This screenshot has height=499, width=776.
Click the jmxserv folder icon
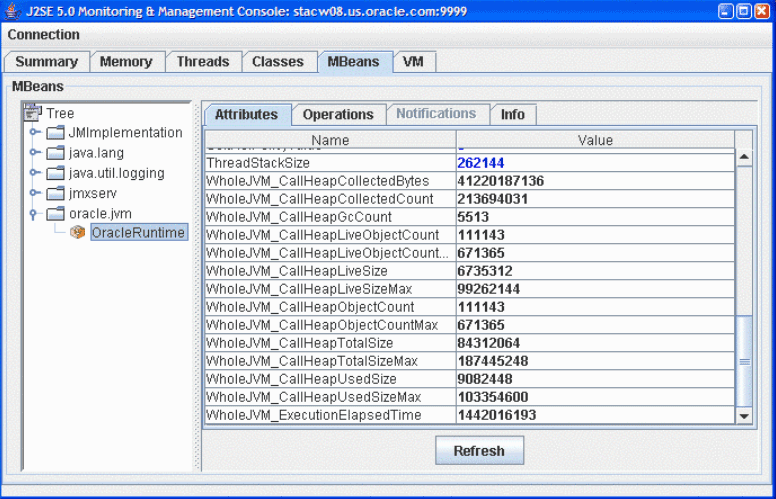(x=55, y=193)
